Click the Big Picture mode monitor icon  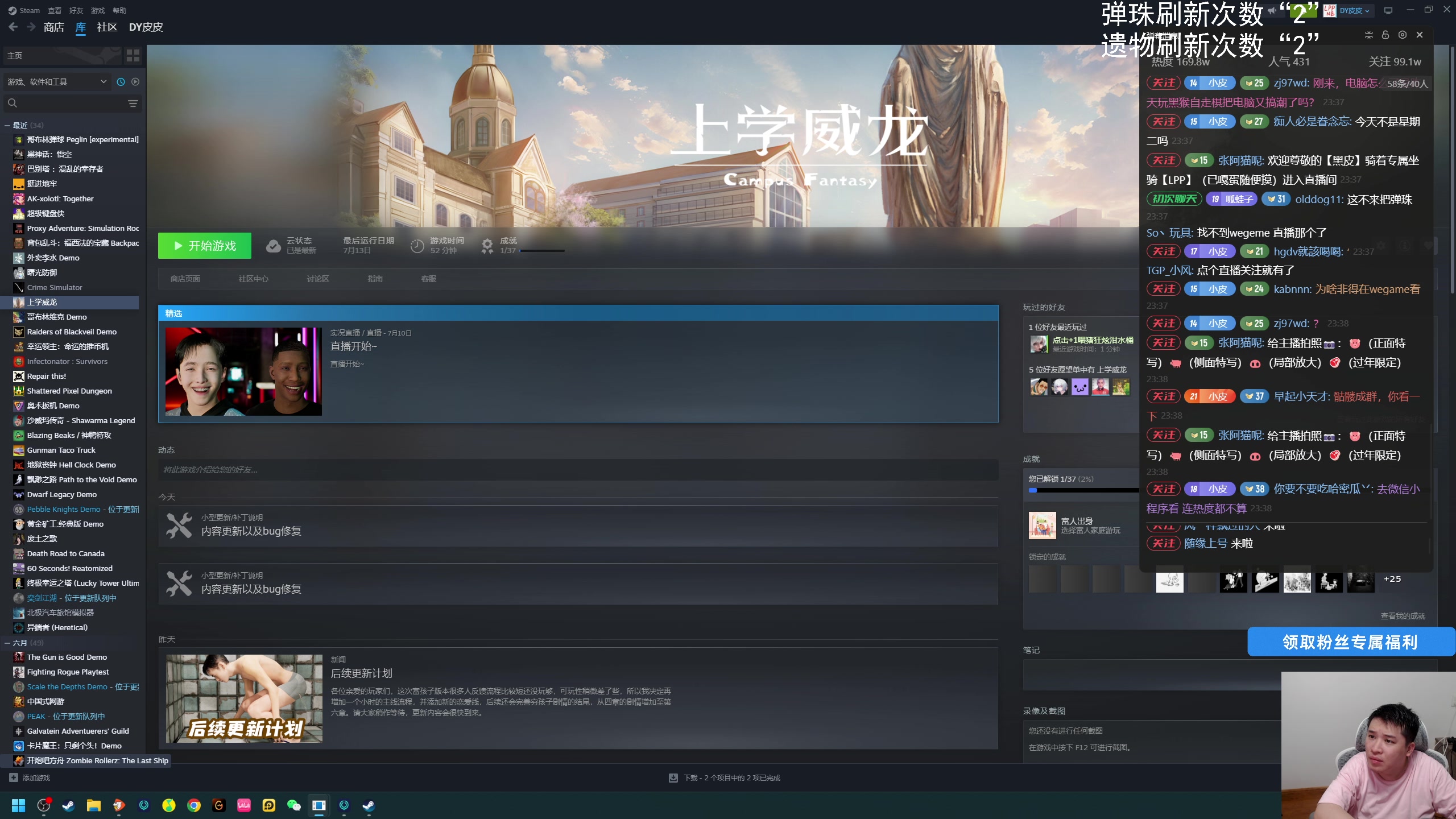click(x=1388, y=10)
